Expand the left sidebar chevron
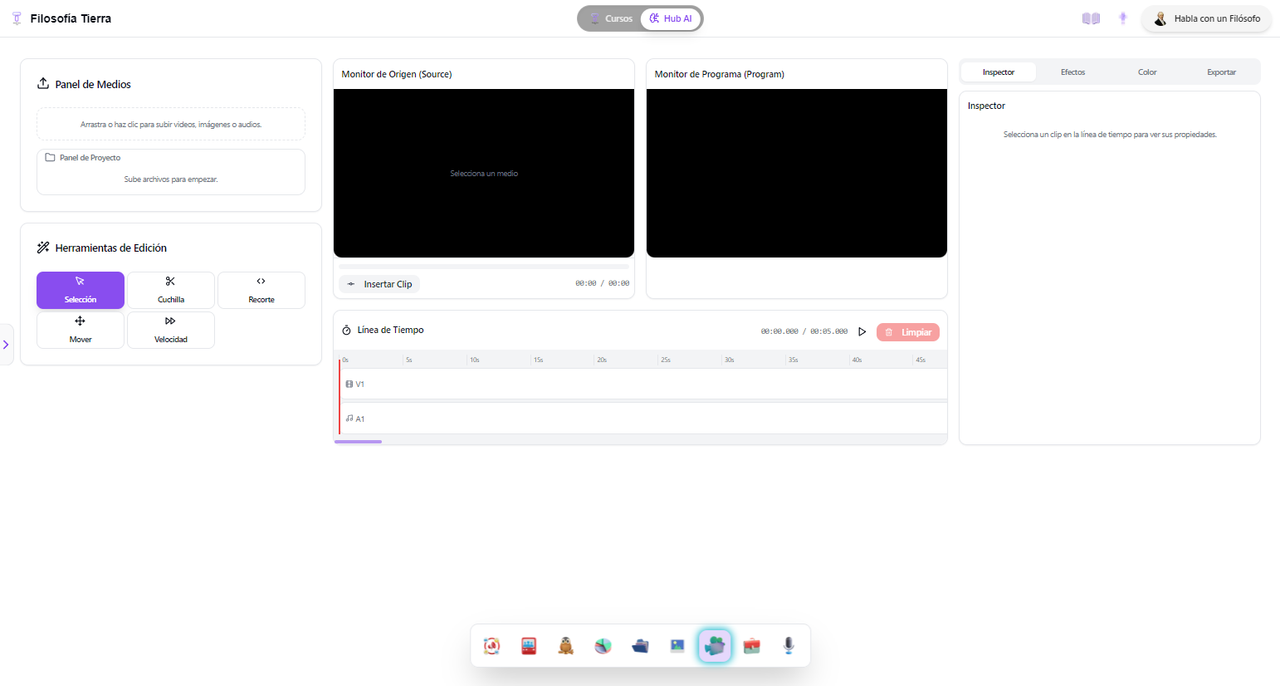 coord(6,344)
